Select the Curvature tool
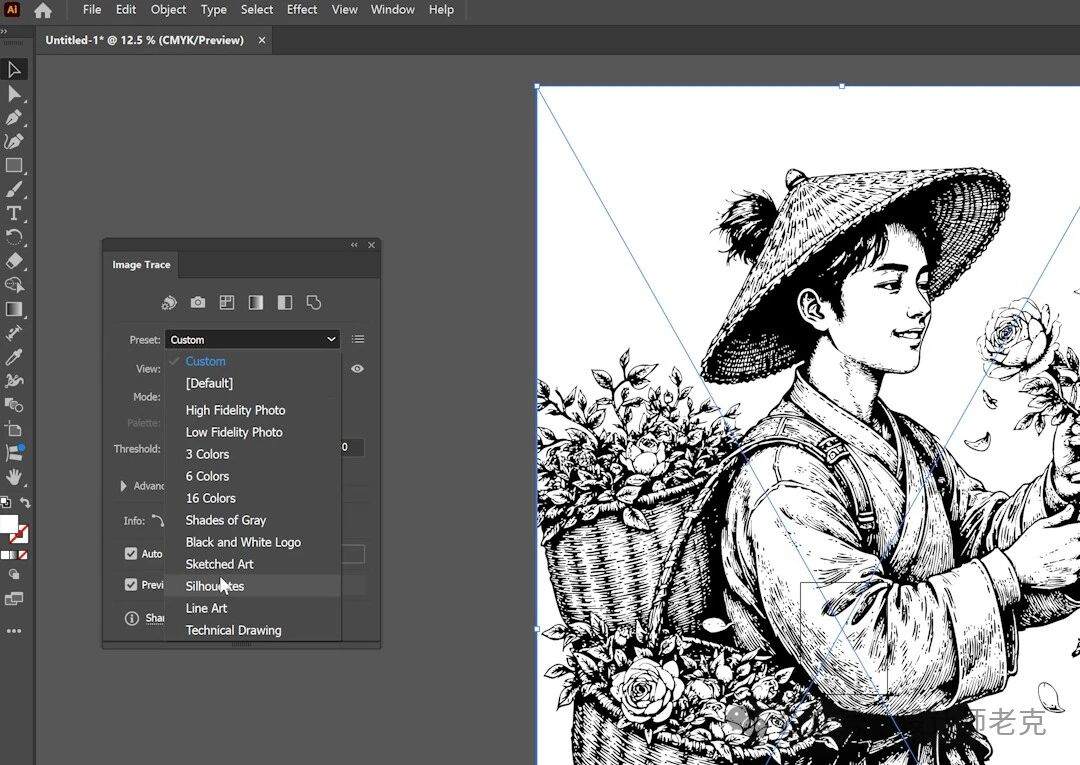The image size is (1080, 765). [x=14, y=141]
